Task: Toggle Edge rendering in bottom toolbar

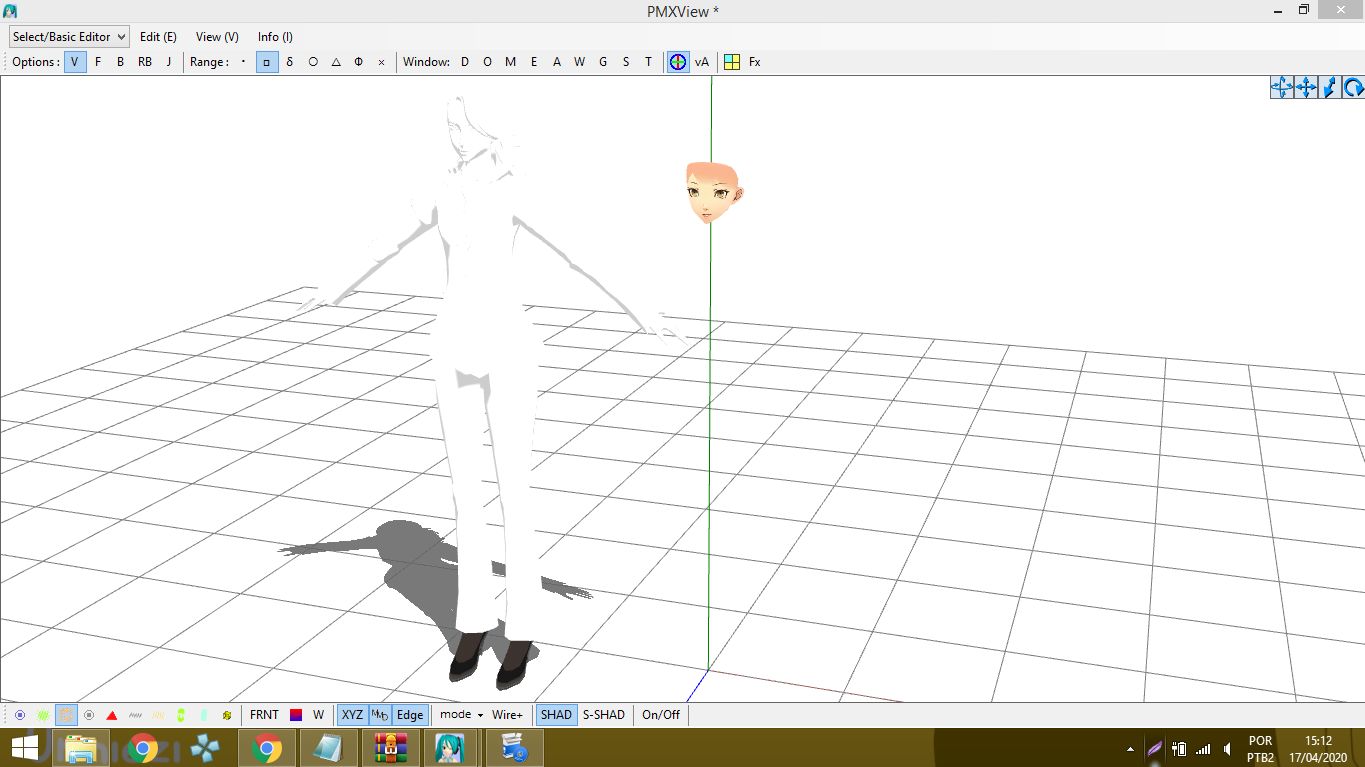Action: click(x=410, y=715)
